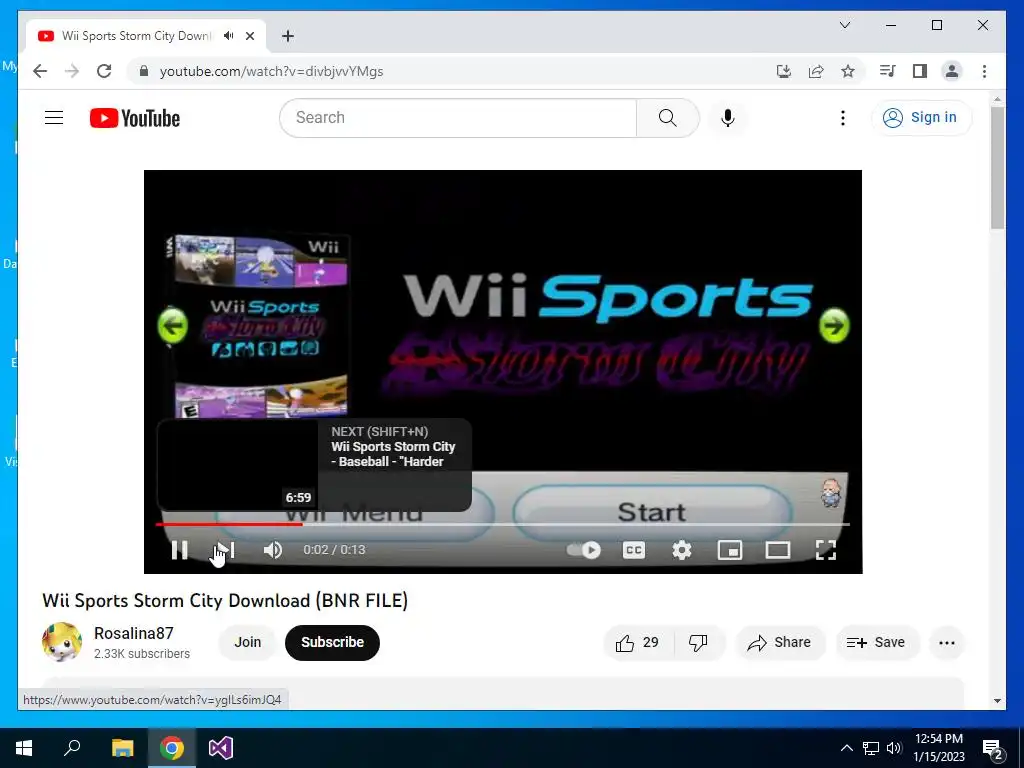
Task: Open File Explorer from taskbar
Action: tap(122, 748)
